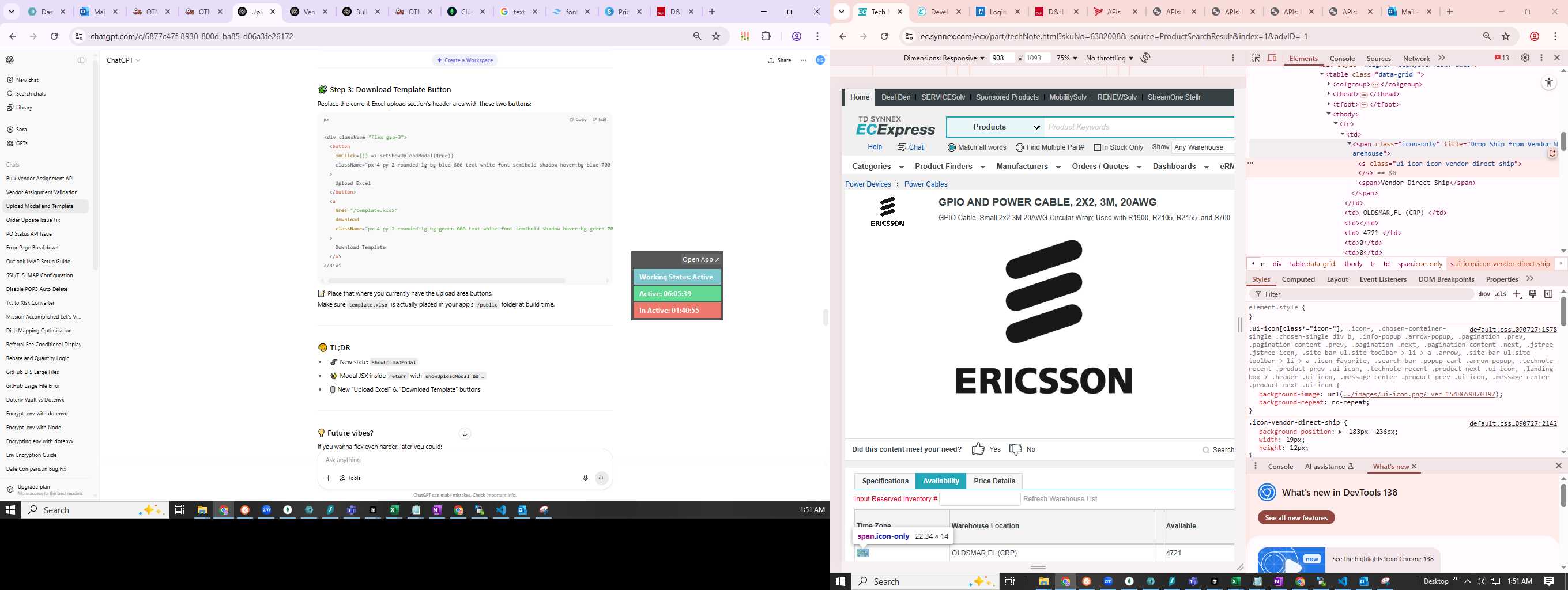Open the Any Warehouse dropdown
The height and width of the screenshot is (590, 1568).
(1203, 147)
